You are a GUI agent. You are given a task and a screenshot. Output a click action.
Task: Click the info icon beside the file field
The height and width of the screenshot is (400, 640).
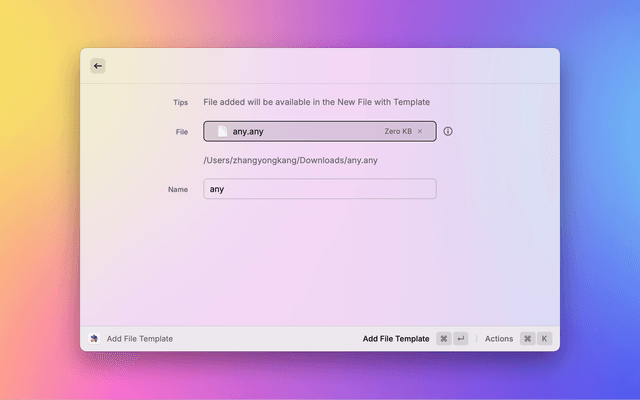pyautogui.click(x=448, y=131)
